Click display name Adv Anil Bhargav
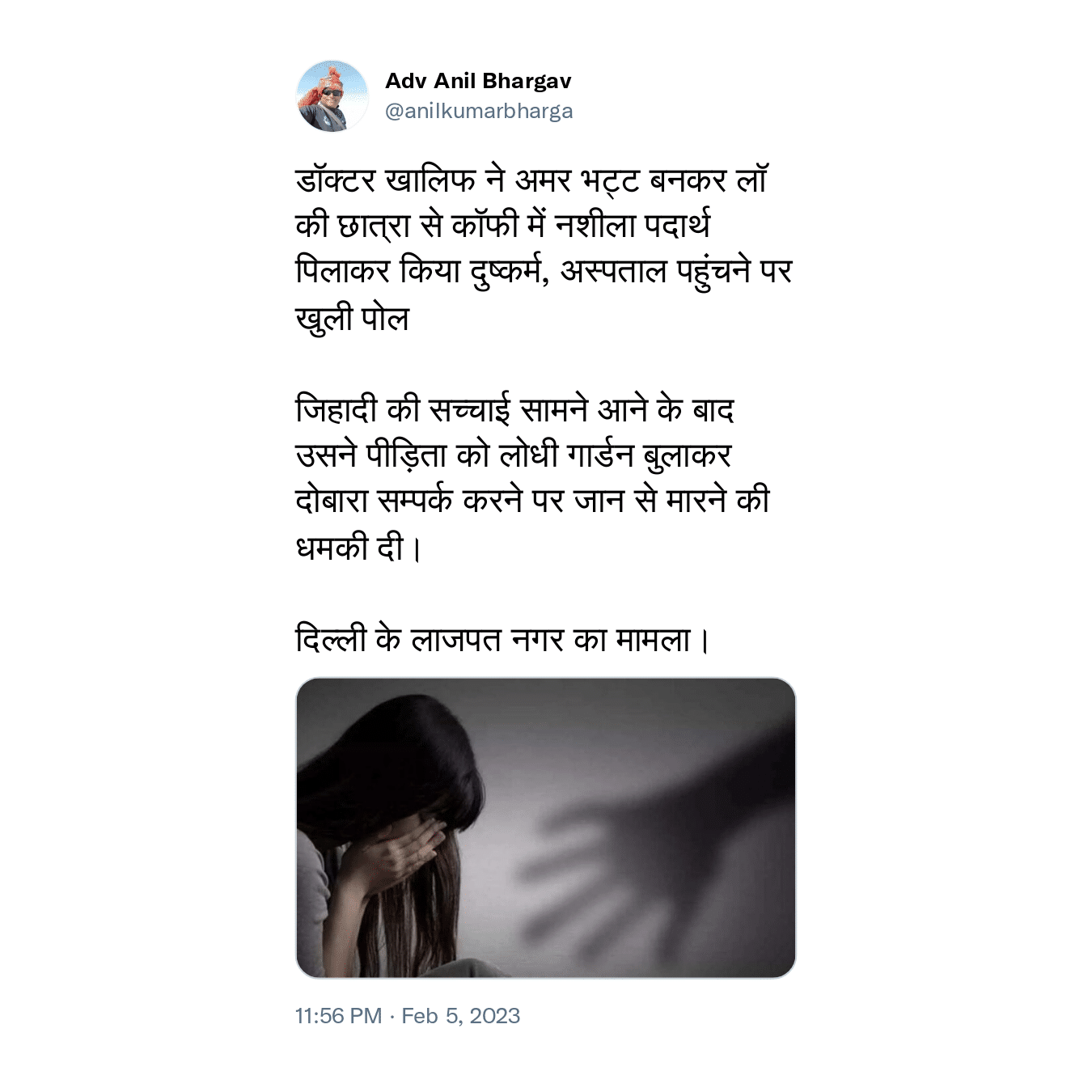This screenshot has width=1092, height=1092. 478,81
